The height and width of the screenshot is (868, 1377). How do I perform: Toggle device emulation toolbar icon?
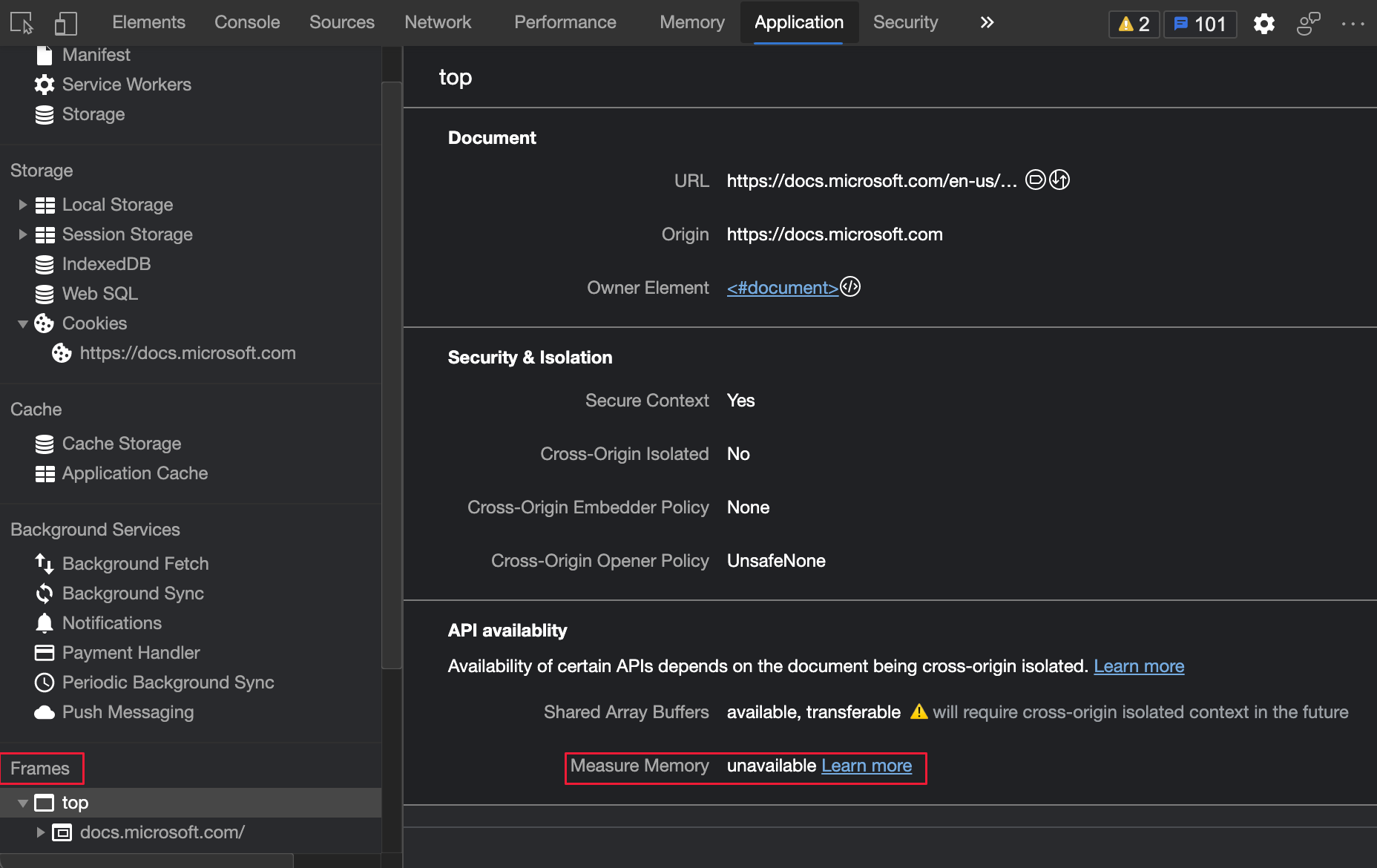click(x=66, y=23)
